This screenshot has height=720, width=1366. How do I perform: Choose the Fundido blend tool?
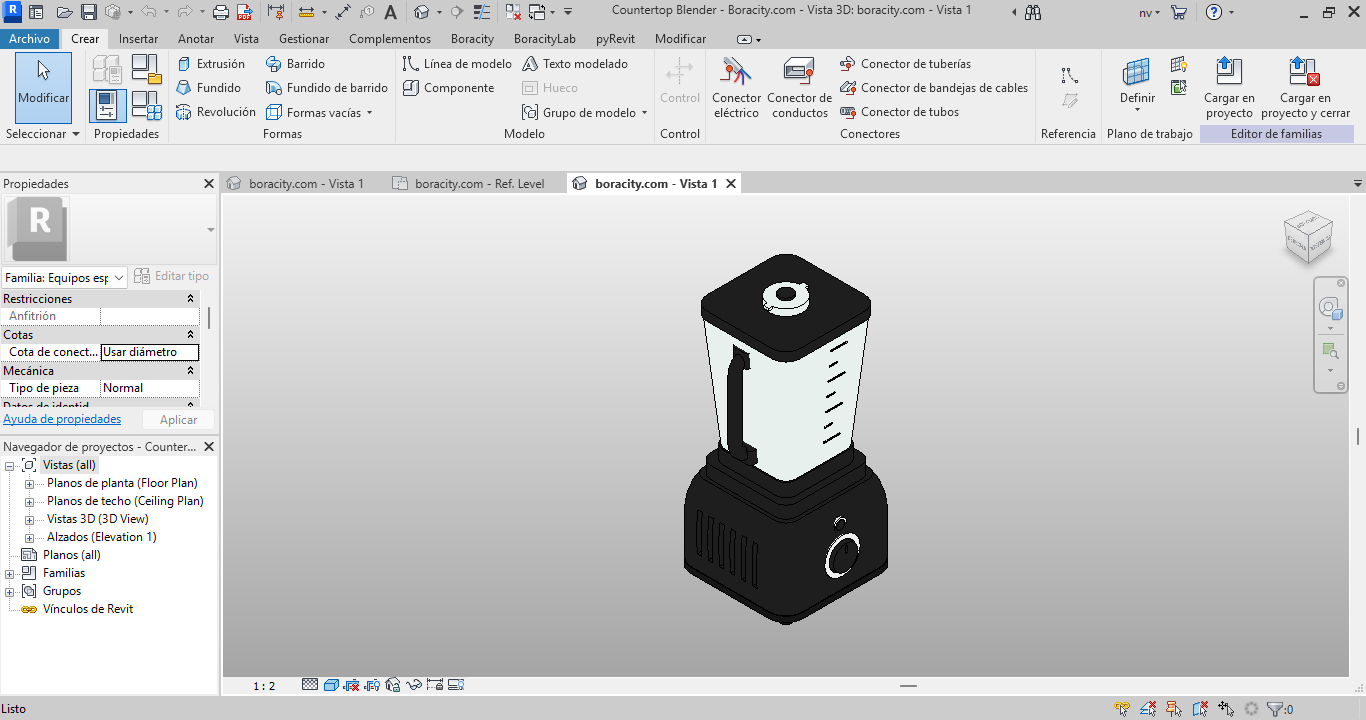click(208, 88)
